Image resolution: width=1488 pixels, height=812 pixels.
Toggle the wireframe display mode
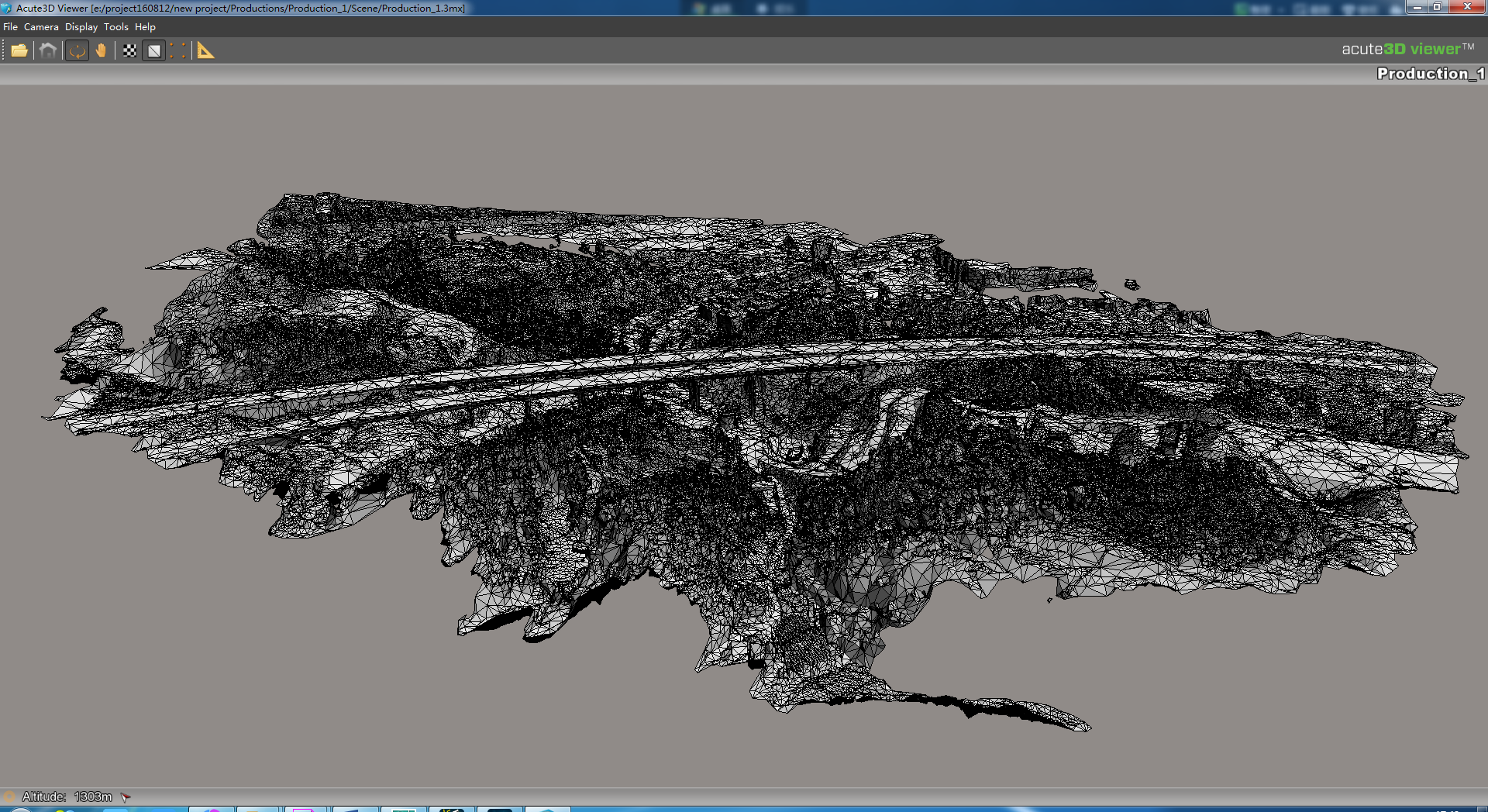(x=154, y=51)
